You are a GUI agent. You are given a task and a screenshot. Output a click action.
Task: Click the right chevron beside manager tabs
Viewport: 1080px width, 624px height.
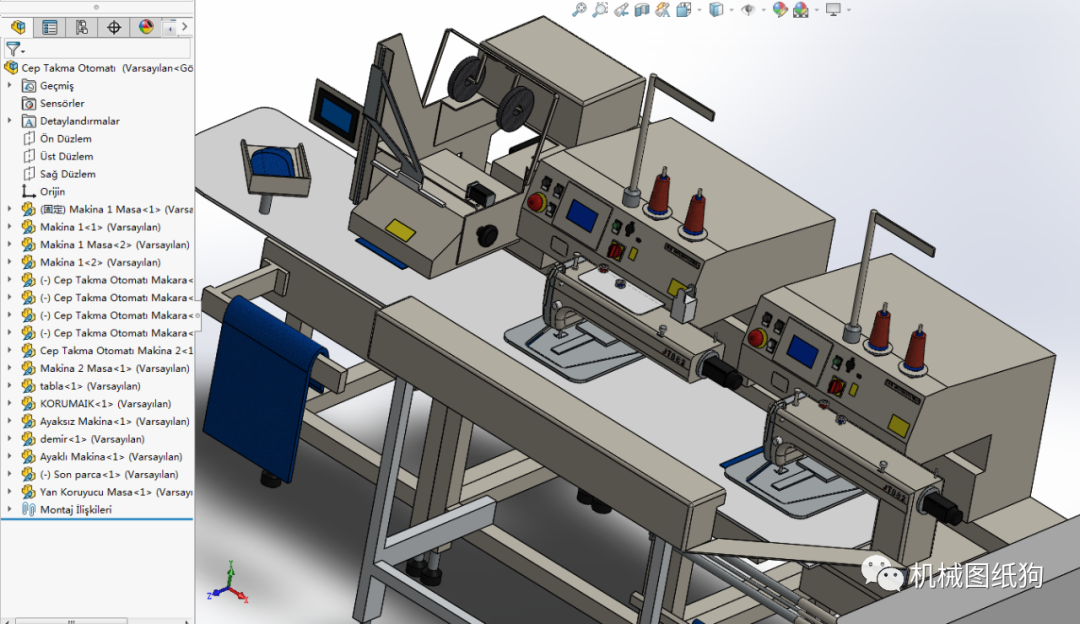(184, 27)
